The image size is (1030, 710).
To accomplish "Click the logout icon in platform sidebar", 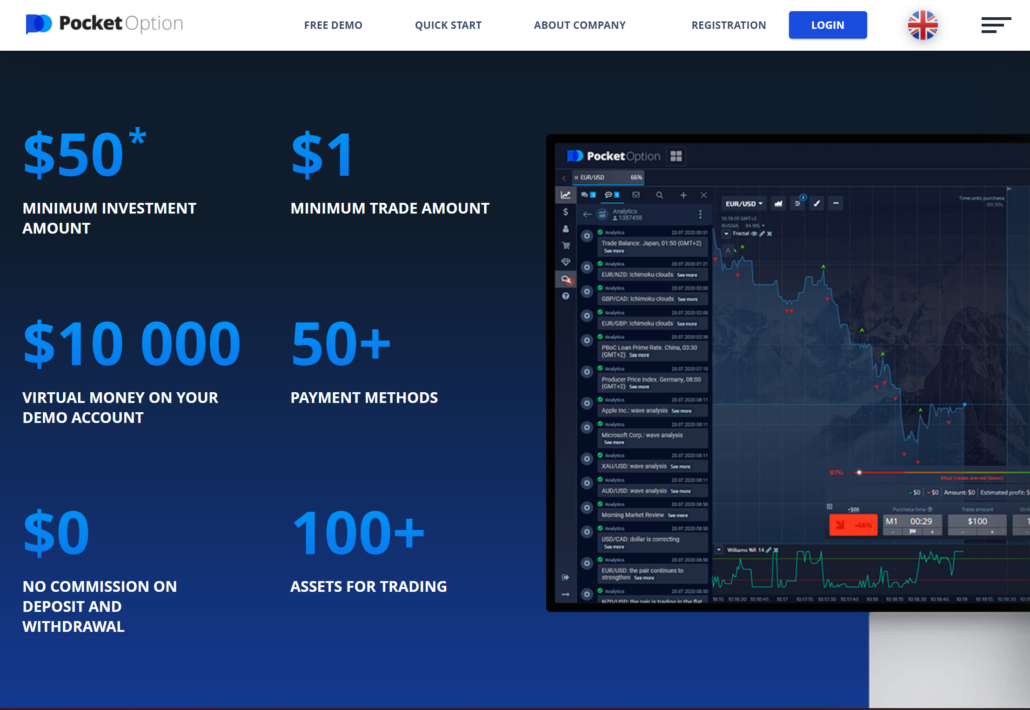I will pyautogui.click(x=566, y=577).
